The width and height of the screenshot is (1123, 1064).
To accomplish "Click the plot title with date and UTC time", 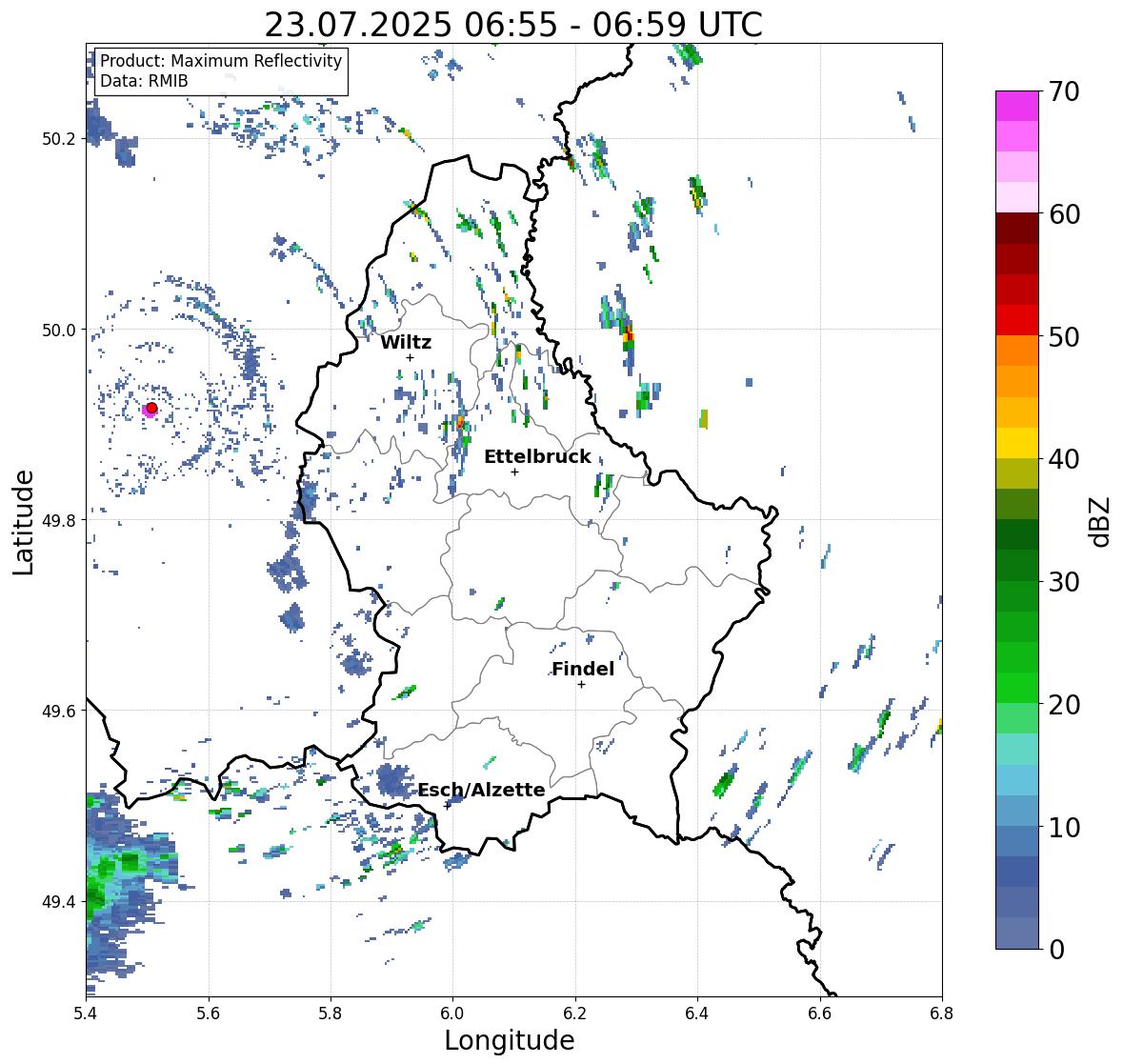I will coord(513,25).
